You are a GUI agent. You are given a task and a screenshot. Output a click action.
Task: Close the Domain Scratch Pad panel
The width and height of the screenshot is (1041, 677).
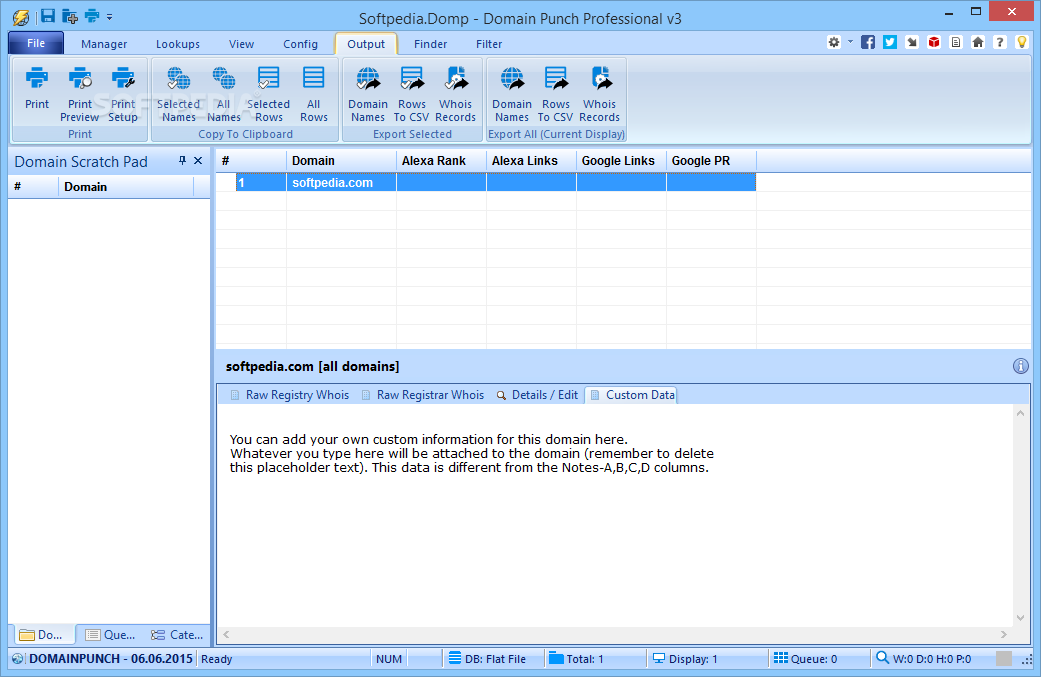pyautogui.click(x=198, y=161)
